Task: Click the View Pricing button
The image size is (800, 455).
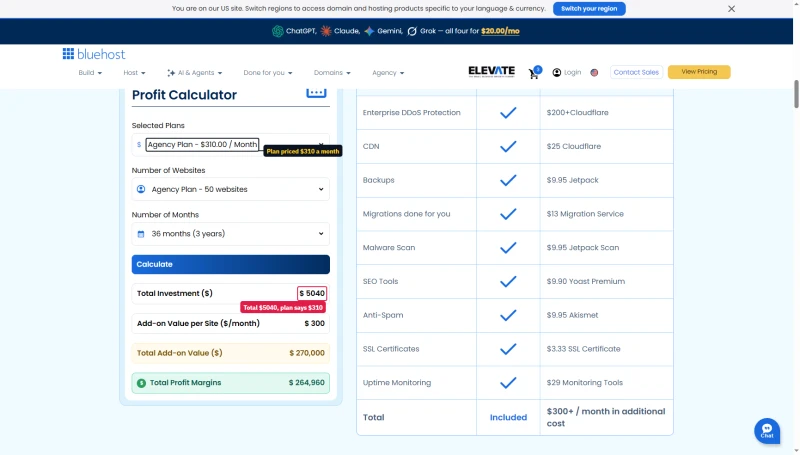Action: 699,72
